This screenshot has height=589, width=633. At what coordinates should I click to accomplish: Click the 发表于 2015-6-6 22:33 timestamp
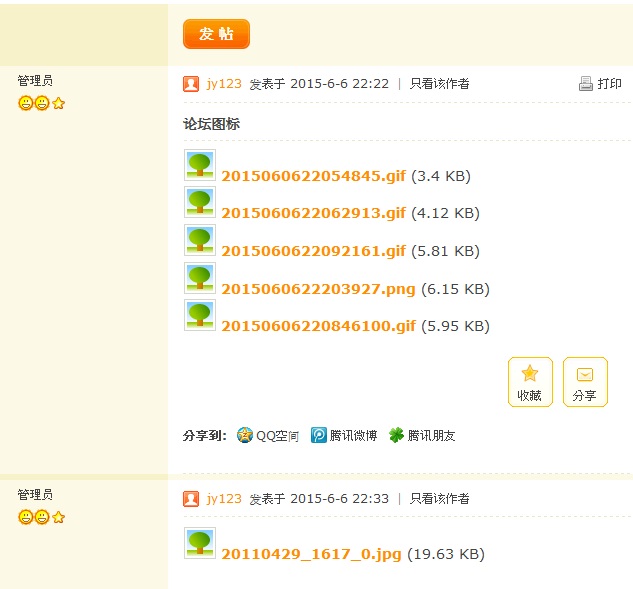tap(319, 499)
